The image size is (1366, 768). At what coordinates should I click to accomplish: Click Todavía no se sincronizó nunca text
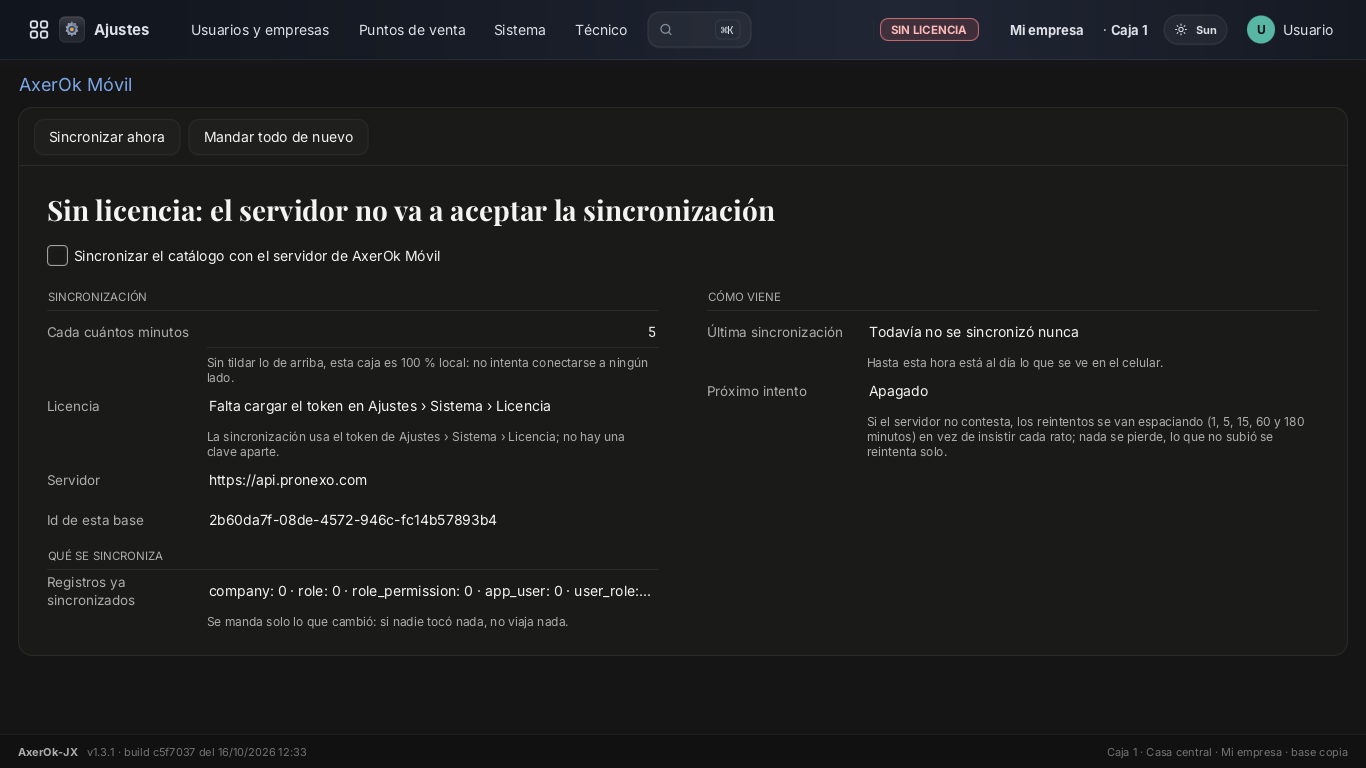click(974, 332)
